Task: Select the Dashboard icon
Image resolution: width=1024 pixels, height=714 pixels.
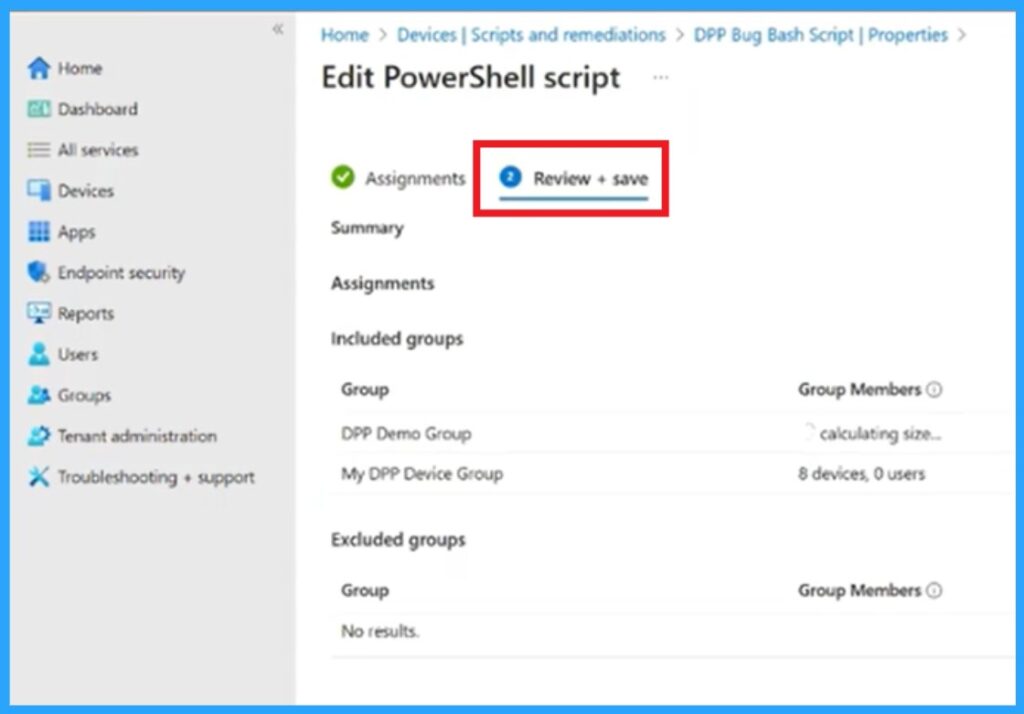Action: [x=41, y=109]
